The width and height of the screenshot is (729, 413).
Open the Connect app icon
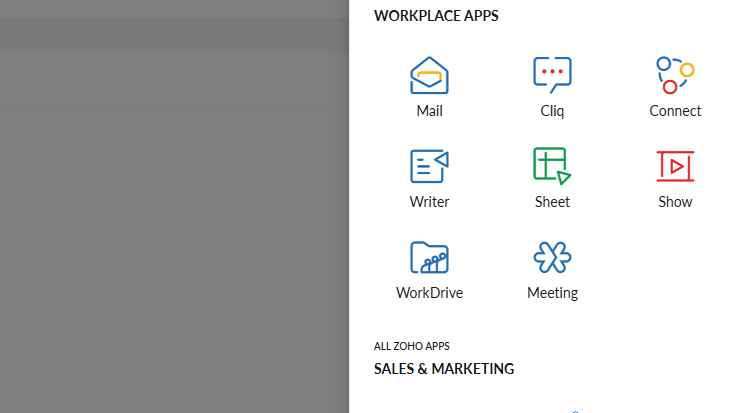click(675, 75)
